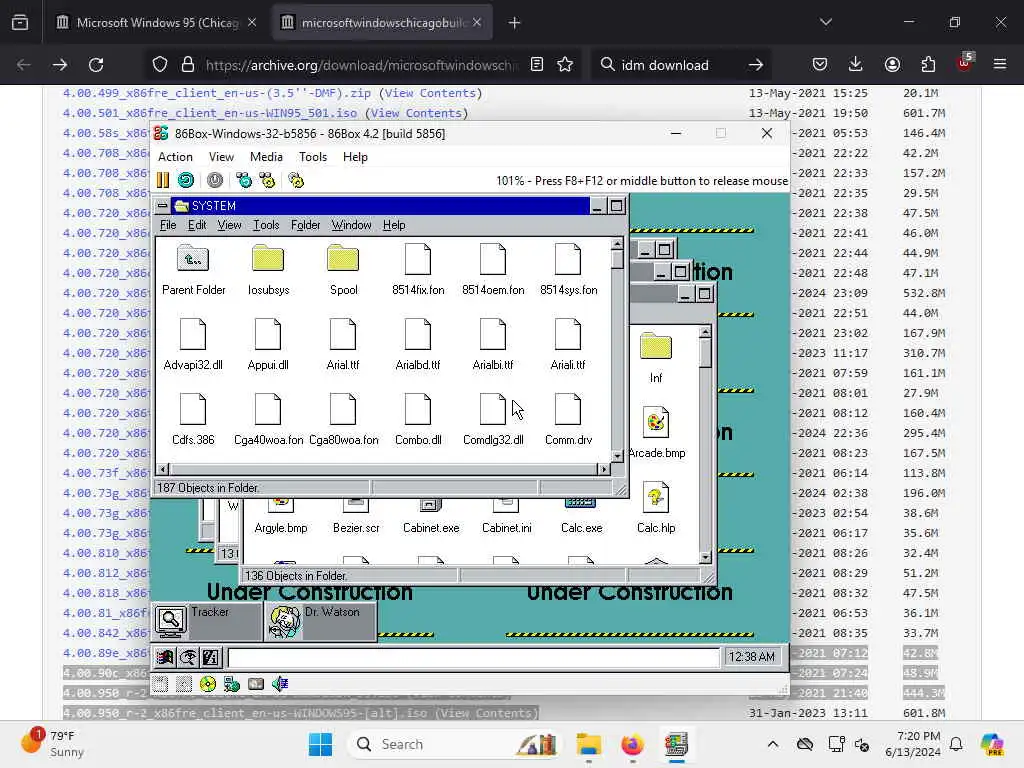
Task: Click the Find eye icon in Chicago taskbar
Action: coord(188,657)
